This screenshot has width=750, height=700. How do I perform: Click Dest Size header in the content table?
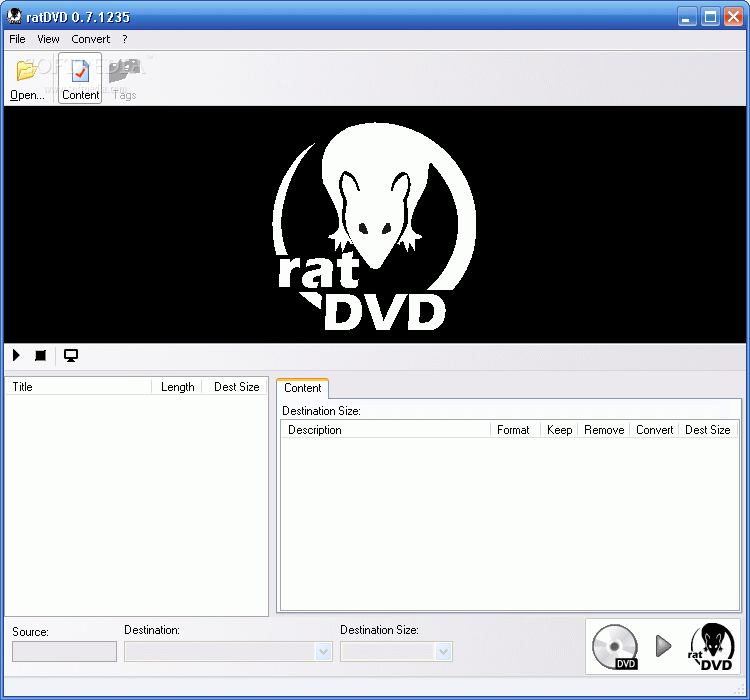(708, 430)
